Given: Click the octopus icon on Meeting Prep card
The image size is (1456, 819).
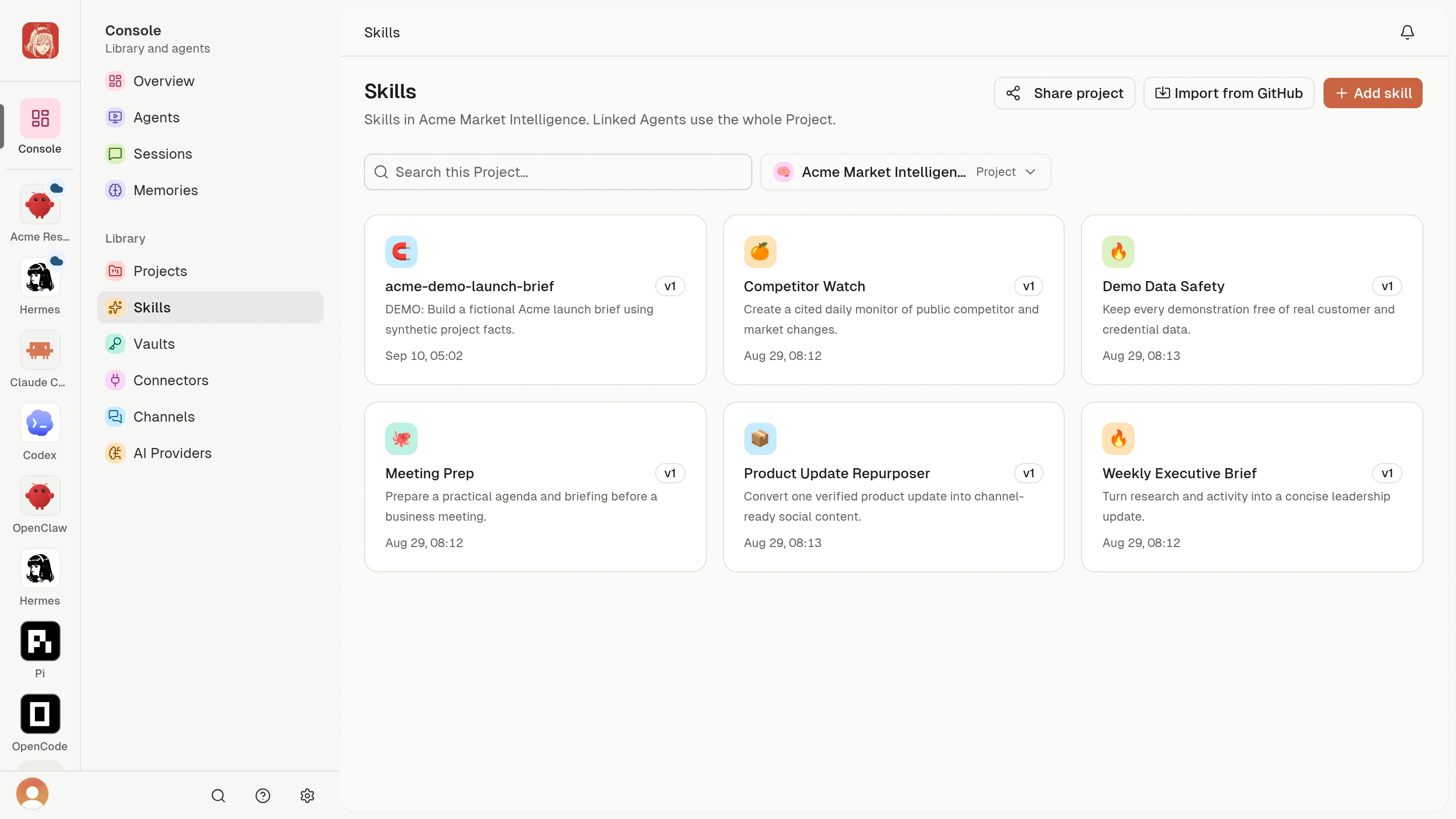Looking at the screenshot, I should [401, 439].
